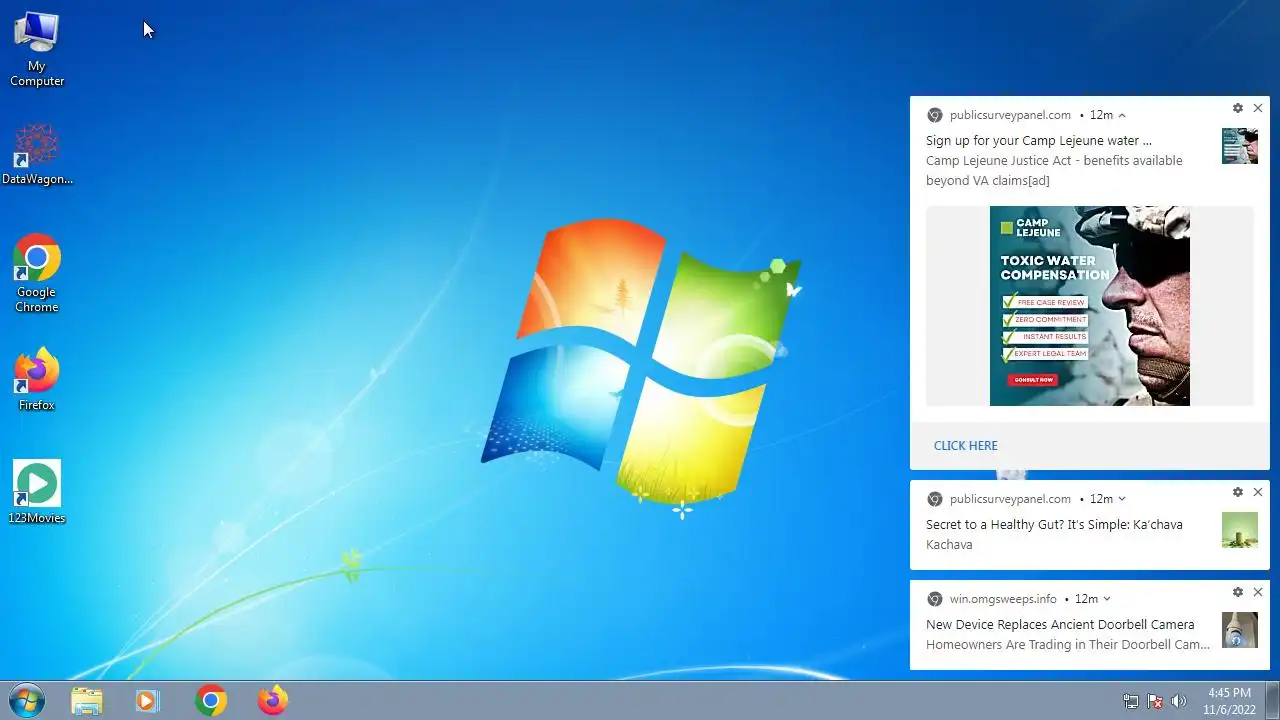The width and height of the screenshot is (1280, 720).
Task: Click Chrome icon beside win.omgsweeps.info source
Action: click(935, 599)
